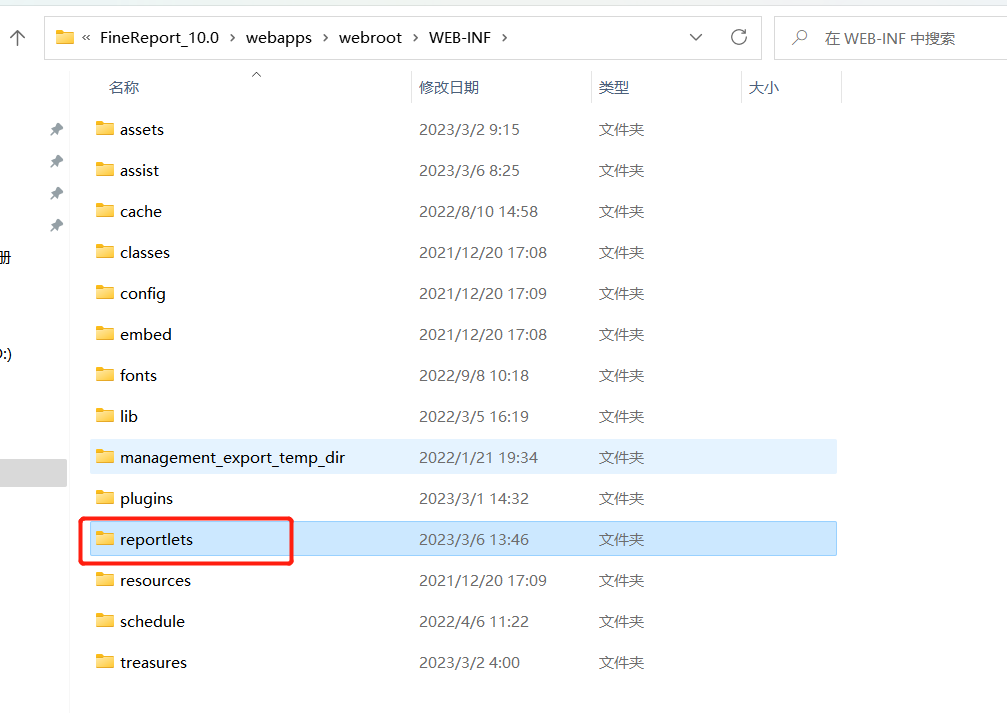Expand chevron after webroot breadcrumb
The height and width of the screenshot is (720, 1007).
point(416,38)
